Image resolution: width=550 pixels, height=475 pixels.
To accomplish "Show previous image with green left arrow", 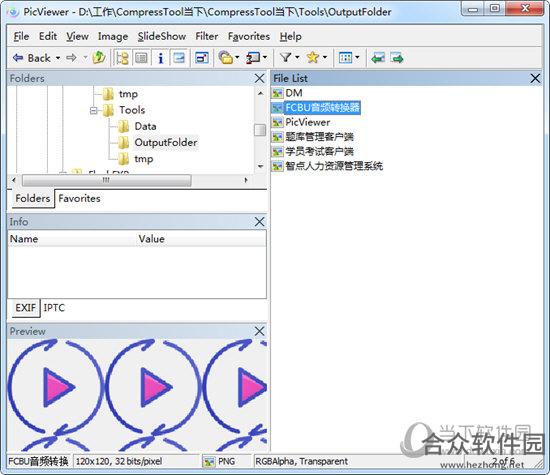I will tap(378, 58).
